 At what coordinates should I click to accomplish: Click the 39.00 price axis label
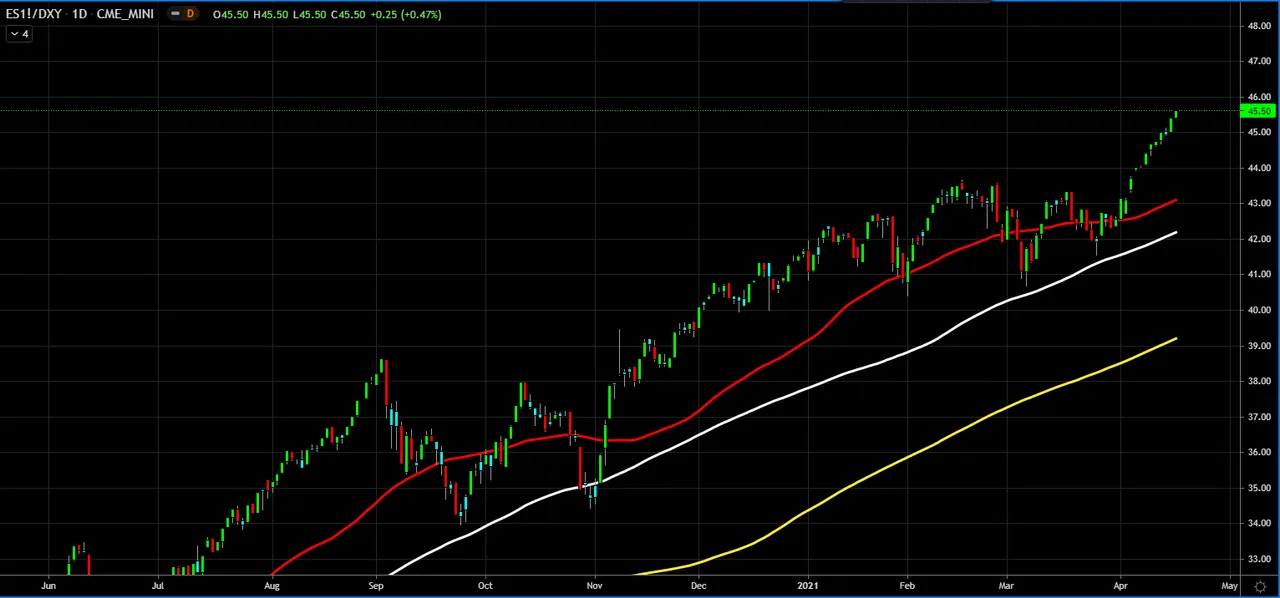tap(1259, 345)
